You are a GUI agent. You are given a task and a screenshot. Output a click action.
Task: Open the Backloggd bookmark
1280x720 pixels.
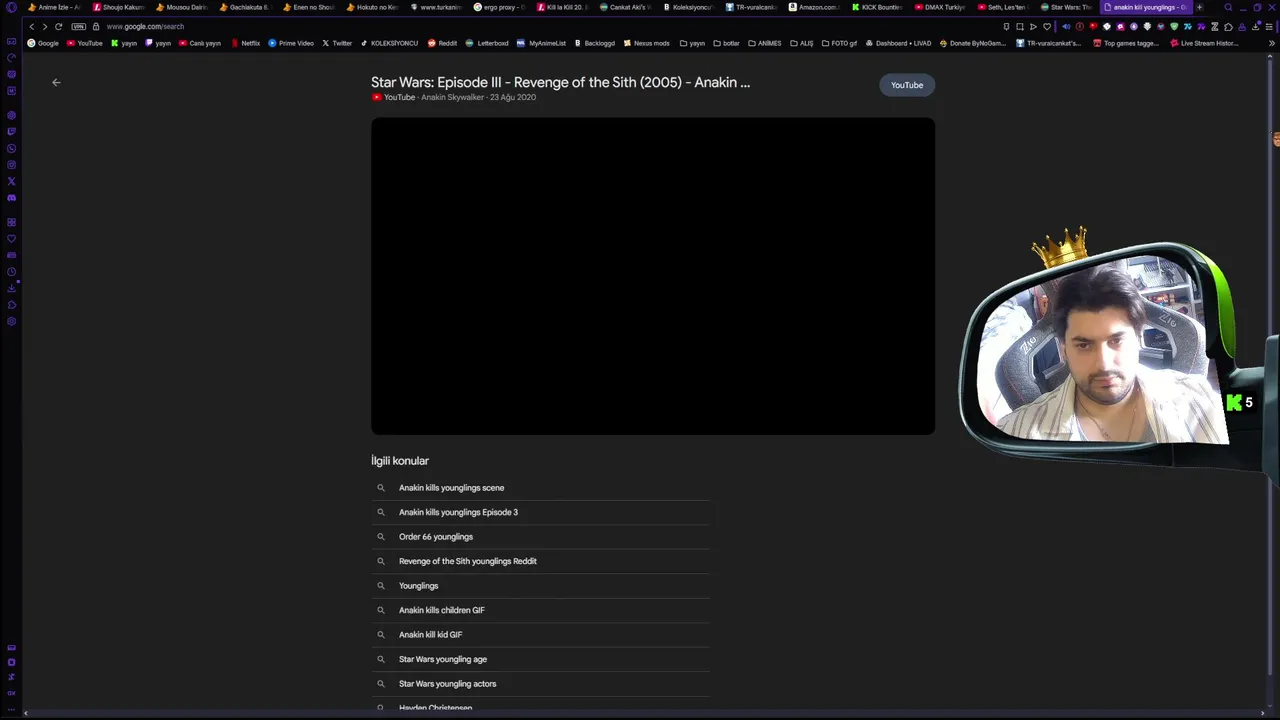[594, 43]
